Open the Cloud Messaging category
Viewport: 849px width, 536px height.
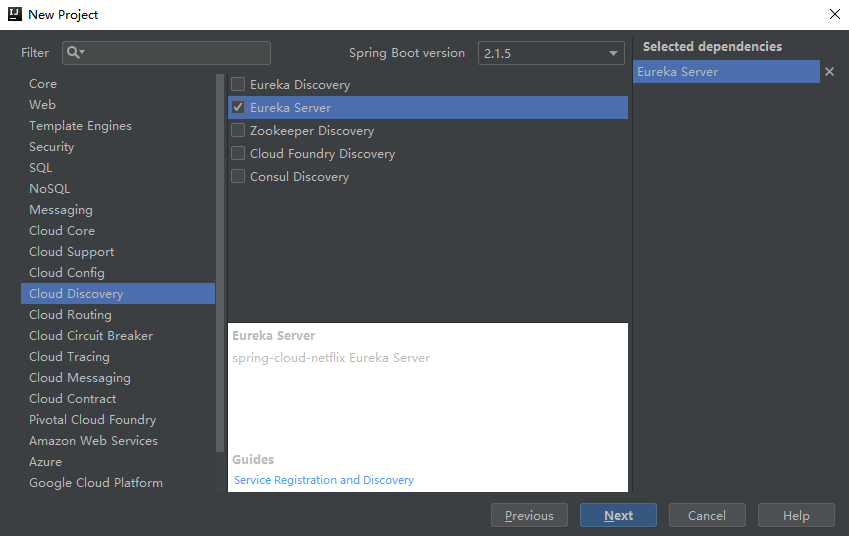pyautogui.click(x=118, y=377)
